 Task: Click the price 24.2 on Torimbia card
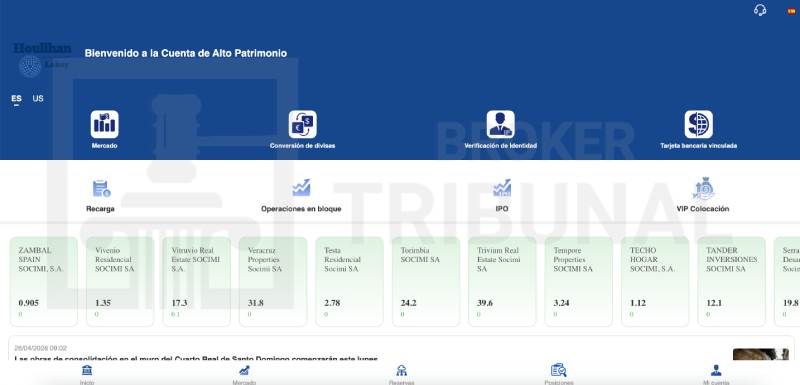(408, 303)
